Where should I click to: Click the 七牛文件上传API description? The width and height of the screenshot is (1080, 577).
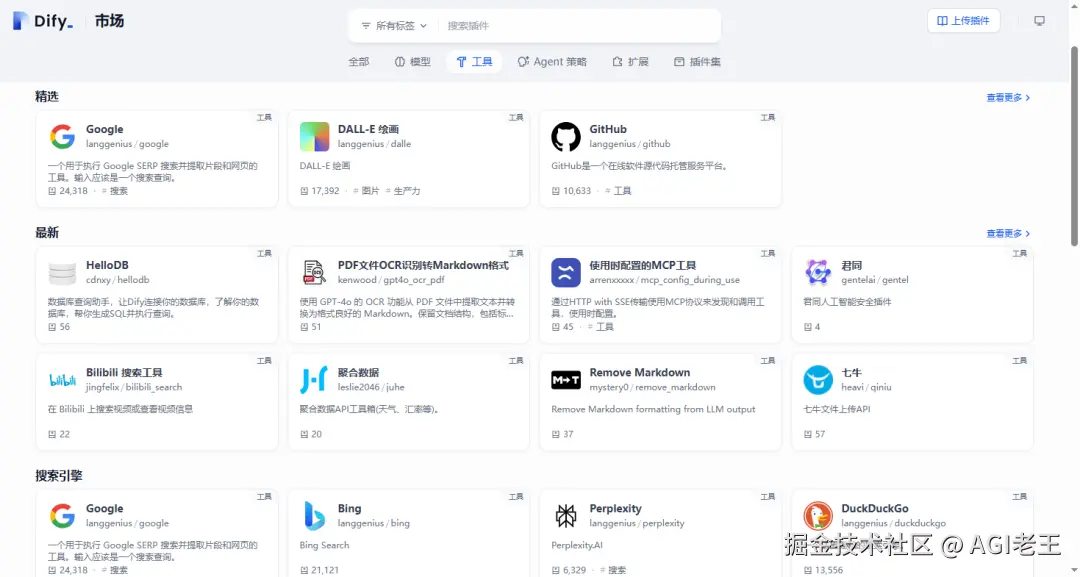tap(837, 409)
